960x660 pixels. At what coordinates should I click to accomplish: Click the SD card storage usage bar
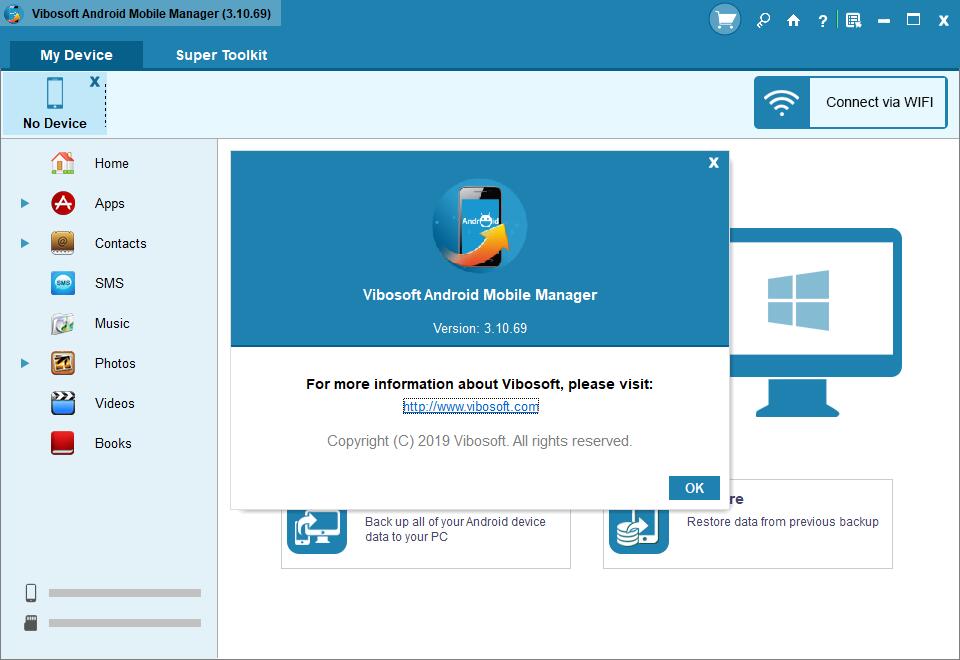point(125,623)
